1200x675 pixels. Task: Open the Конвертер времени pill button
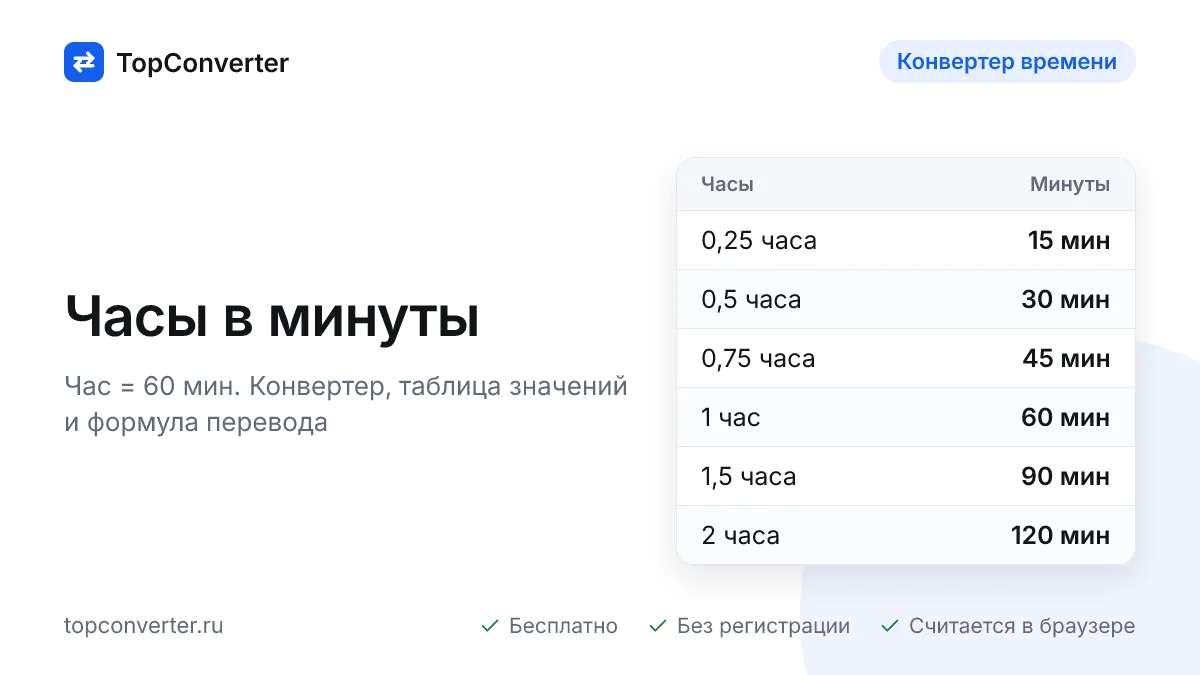1007,61
